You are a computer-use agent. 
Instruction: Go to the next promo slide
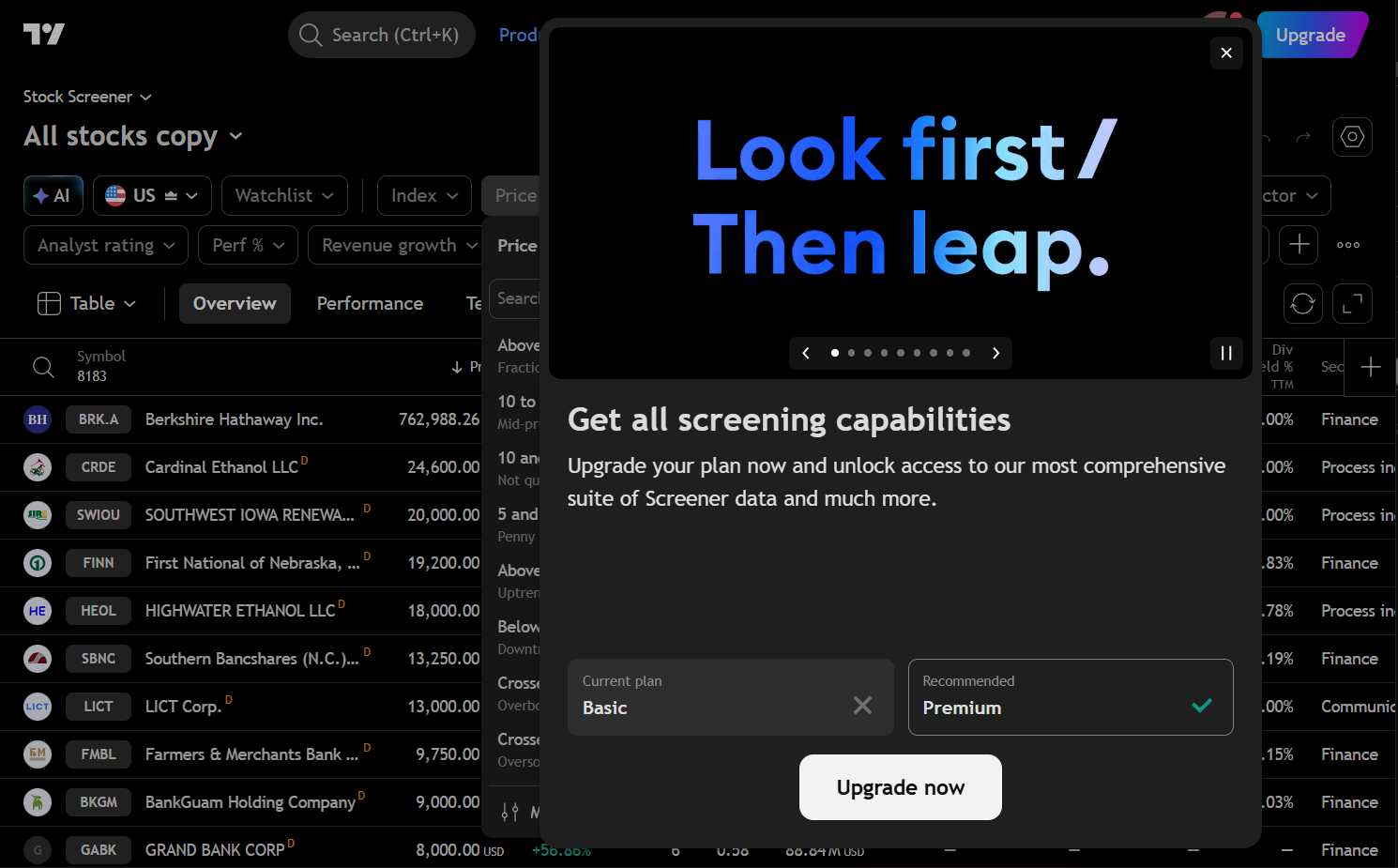coord(995,353)
